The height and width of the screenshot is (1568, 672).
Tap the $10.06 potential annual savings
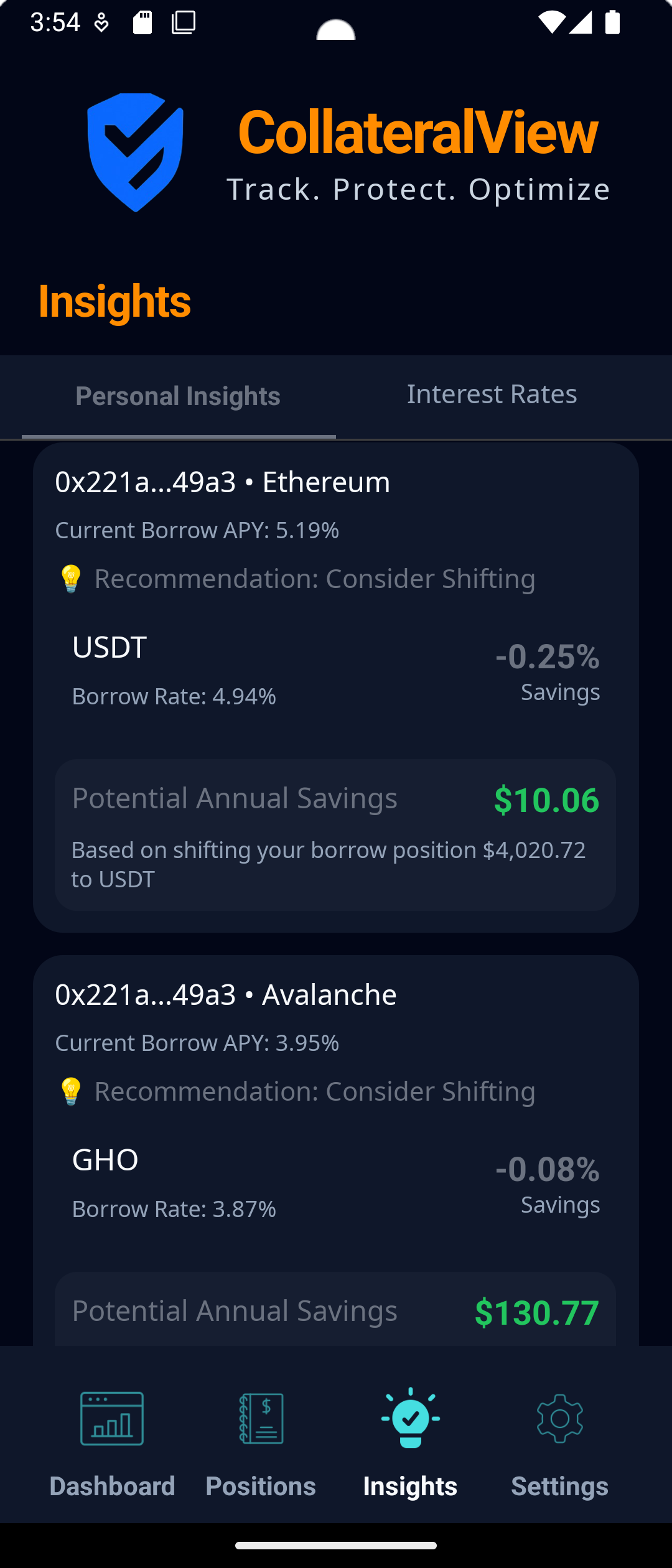click(x=546, y=800)
